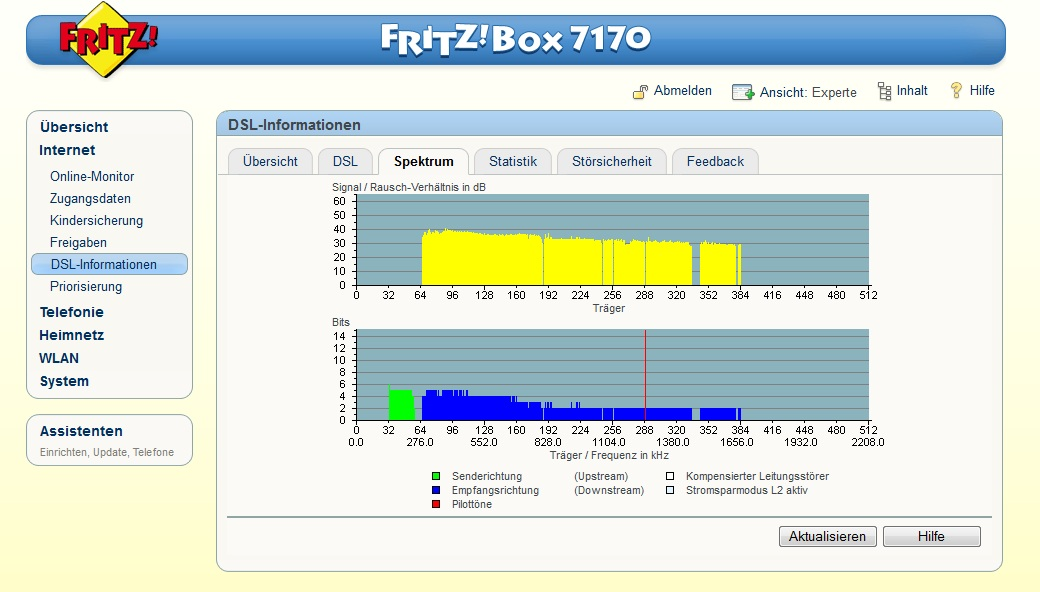Click the FRITZ! logo
1040x592 pixels.
(x=108, y=39)
